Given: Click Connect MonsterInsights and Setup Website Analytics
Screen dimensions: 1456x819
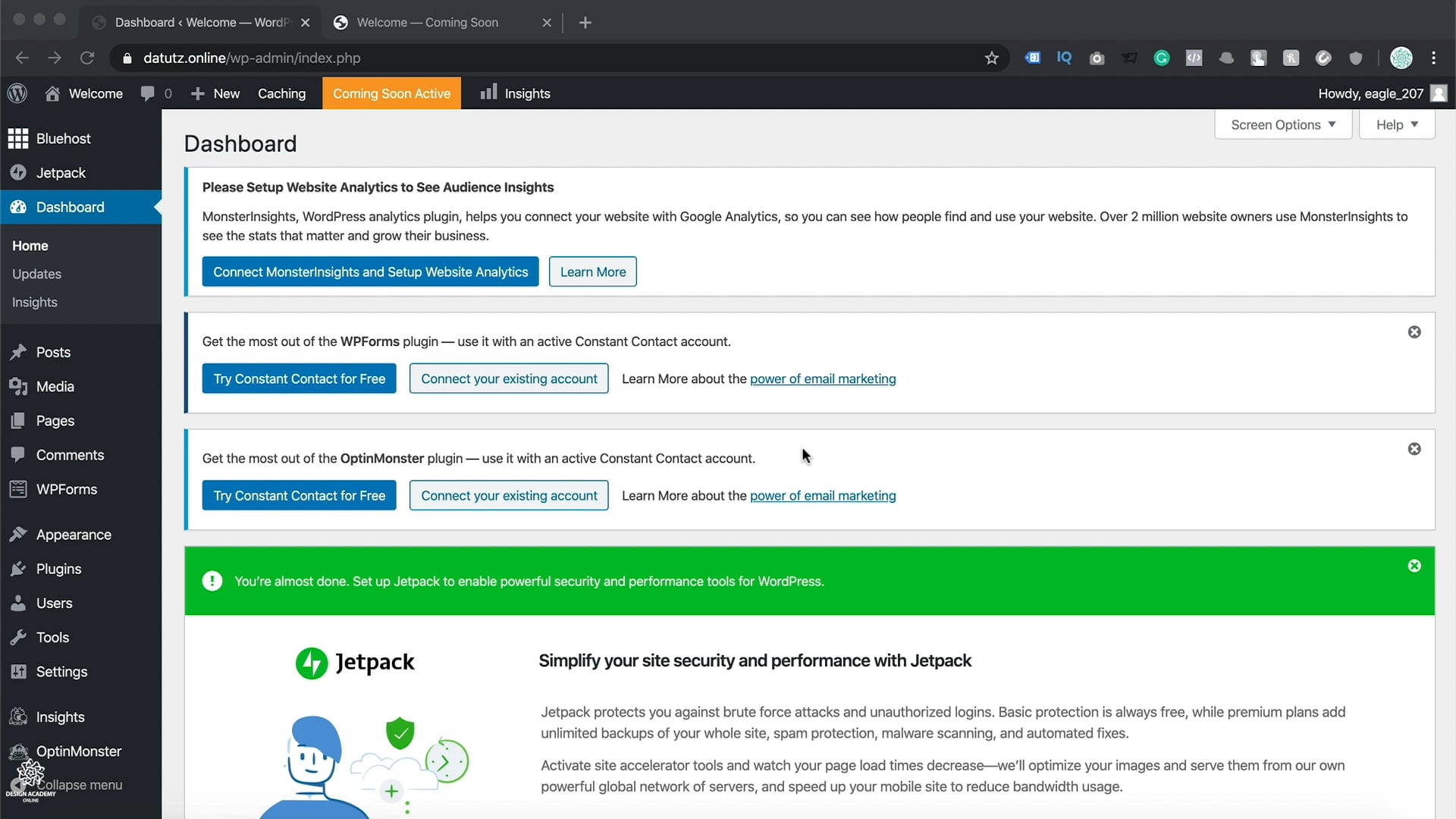Looking at the screenshot, I should click(370, 271).
